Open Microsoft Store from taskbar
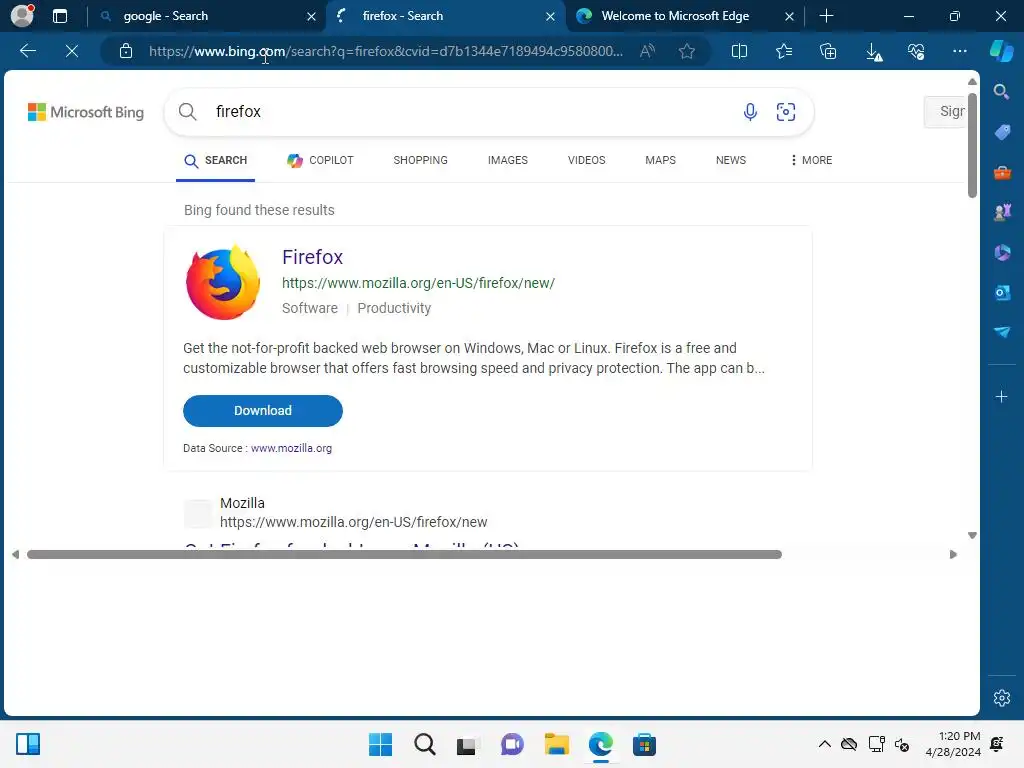The height and width of the screenshot is (768, 1024). click(x=644, y=744)
